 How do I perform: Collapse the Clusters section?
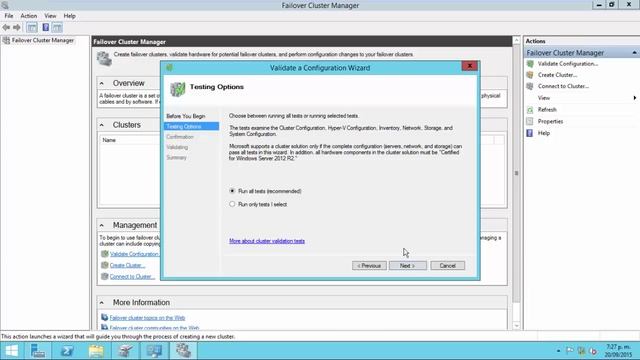point(102,125)
